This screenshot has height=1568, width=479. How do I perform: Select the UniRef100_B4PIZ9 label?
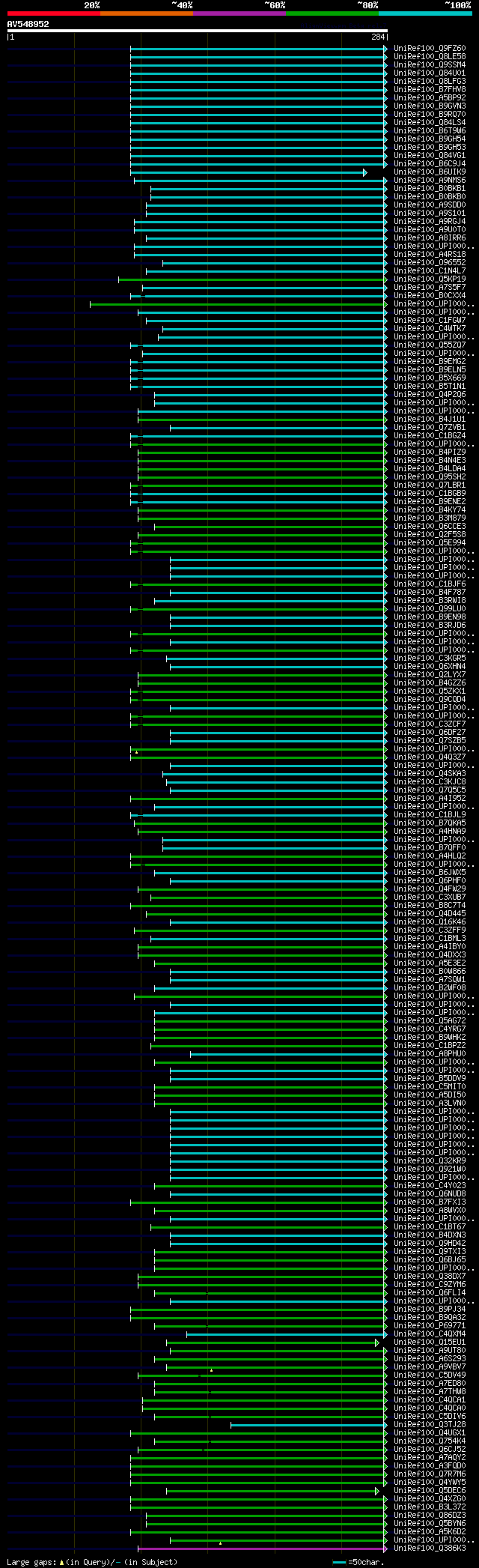(430, 452)
